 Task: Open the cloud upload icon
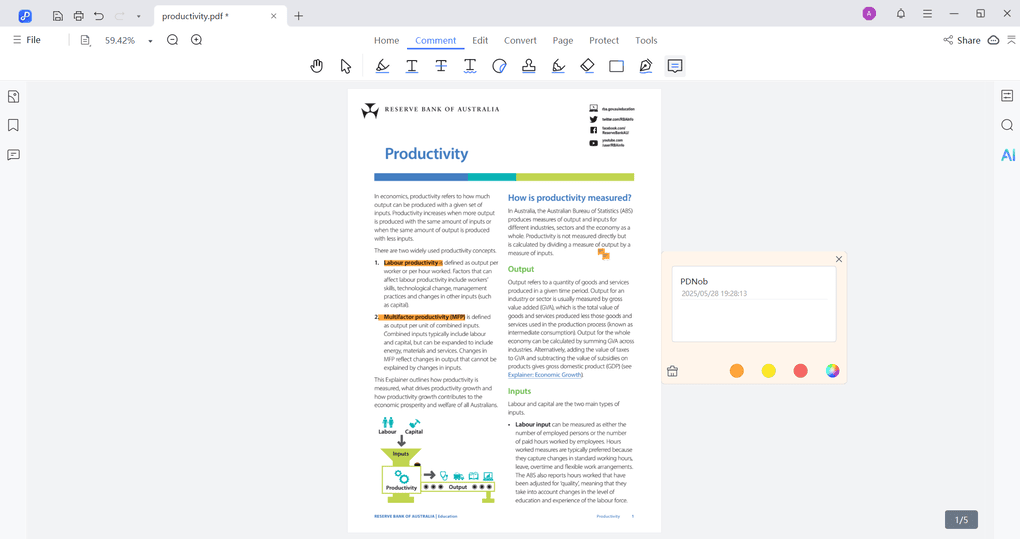[x=993, y=40]
